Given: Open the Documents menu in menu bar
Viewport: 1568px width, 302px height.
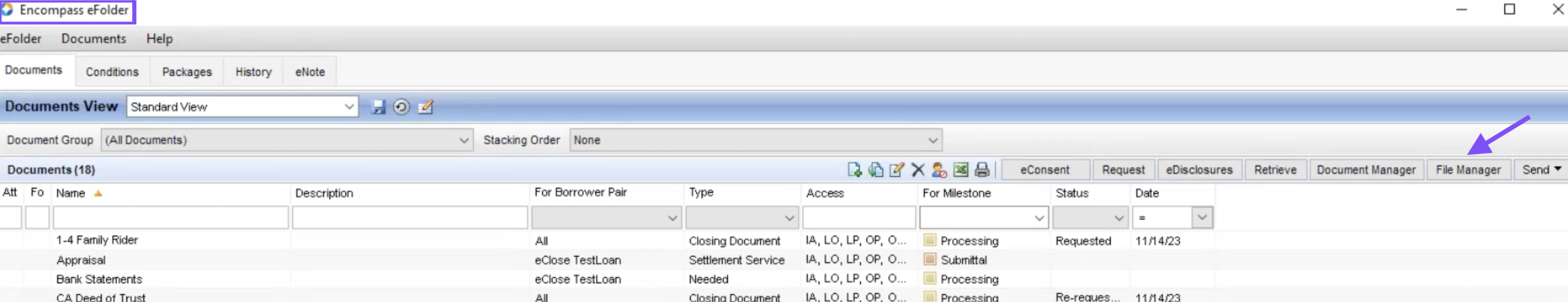Looking at the screenshot, I should (94, 39).
